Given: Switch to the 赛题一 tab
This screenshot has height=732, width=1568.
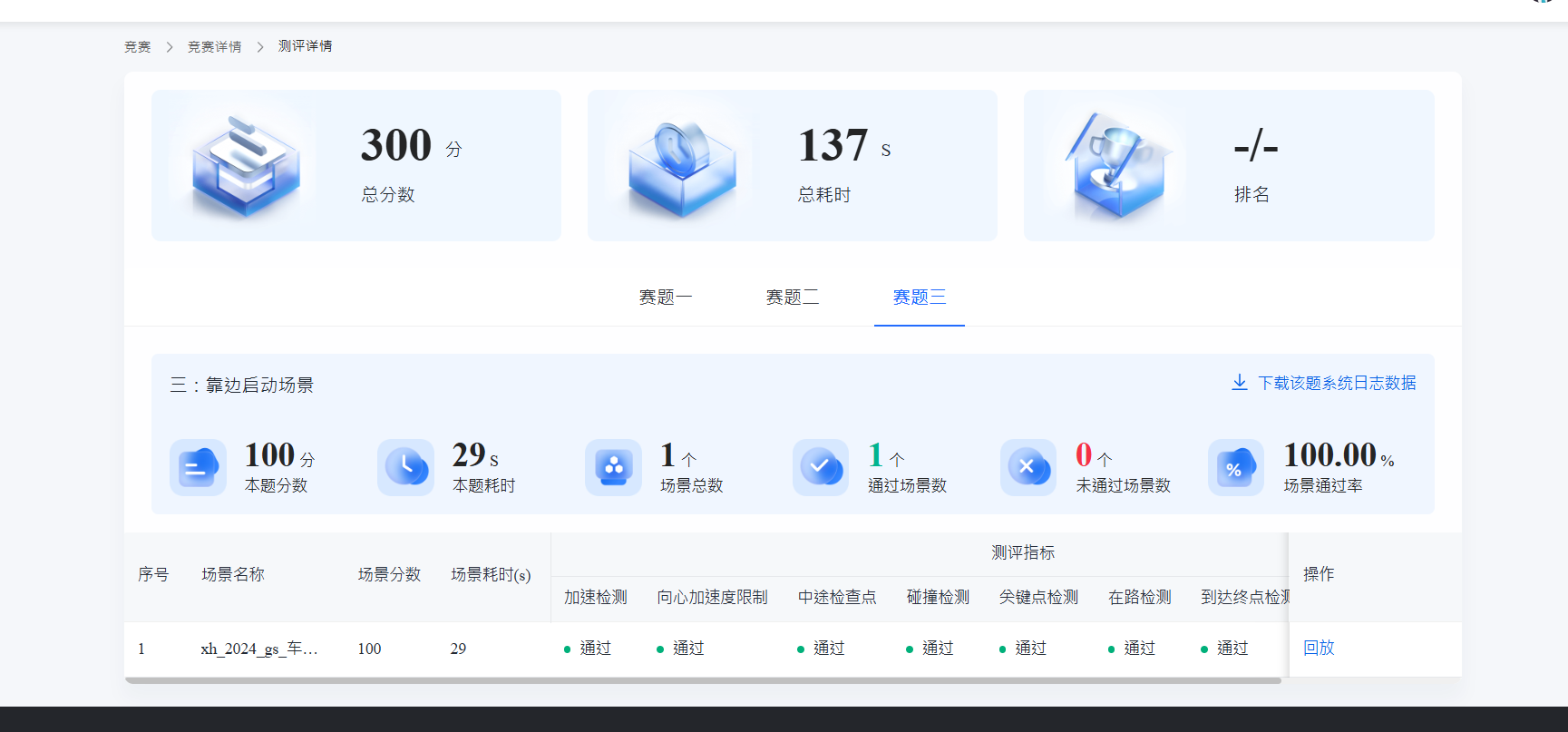Looking at the screenshot, I should click(665, 298).
